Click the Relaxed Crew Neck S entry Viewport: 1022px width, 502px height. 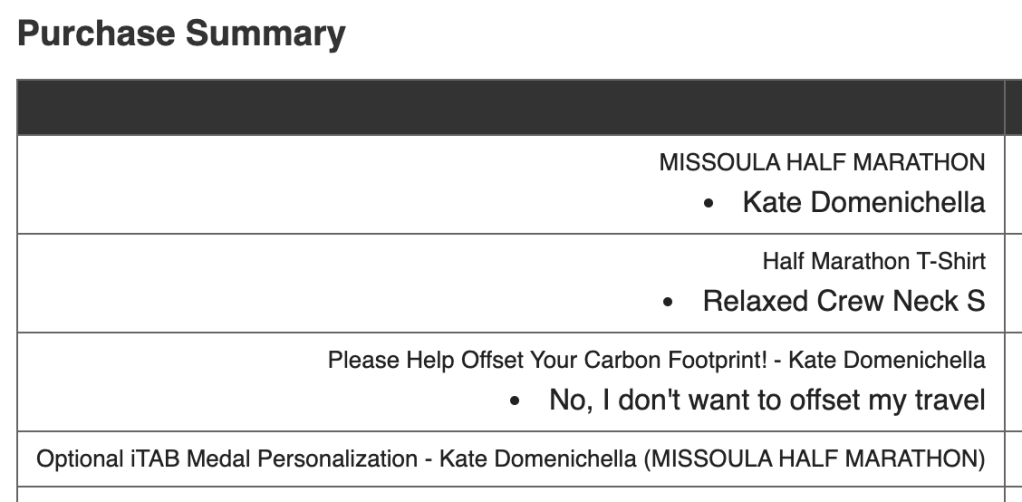click(844, 301)
